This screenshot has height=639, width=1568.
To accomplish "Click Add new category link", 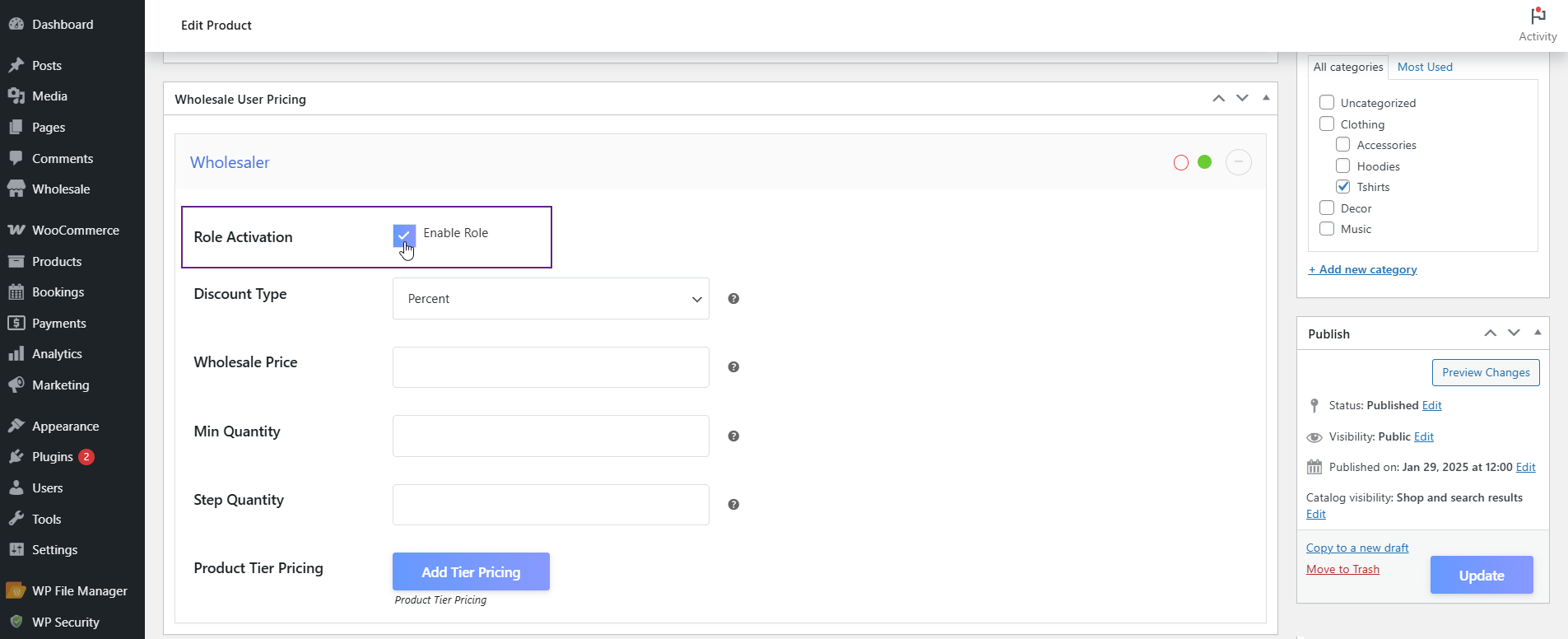I will [x=1362, y=269].
